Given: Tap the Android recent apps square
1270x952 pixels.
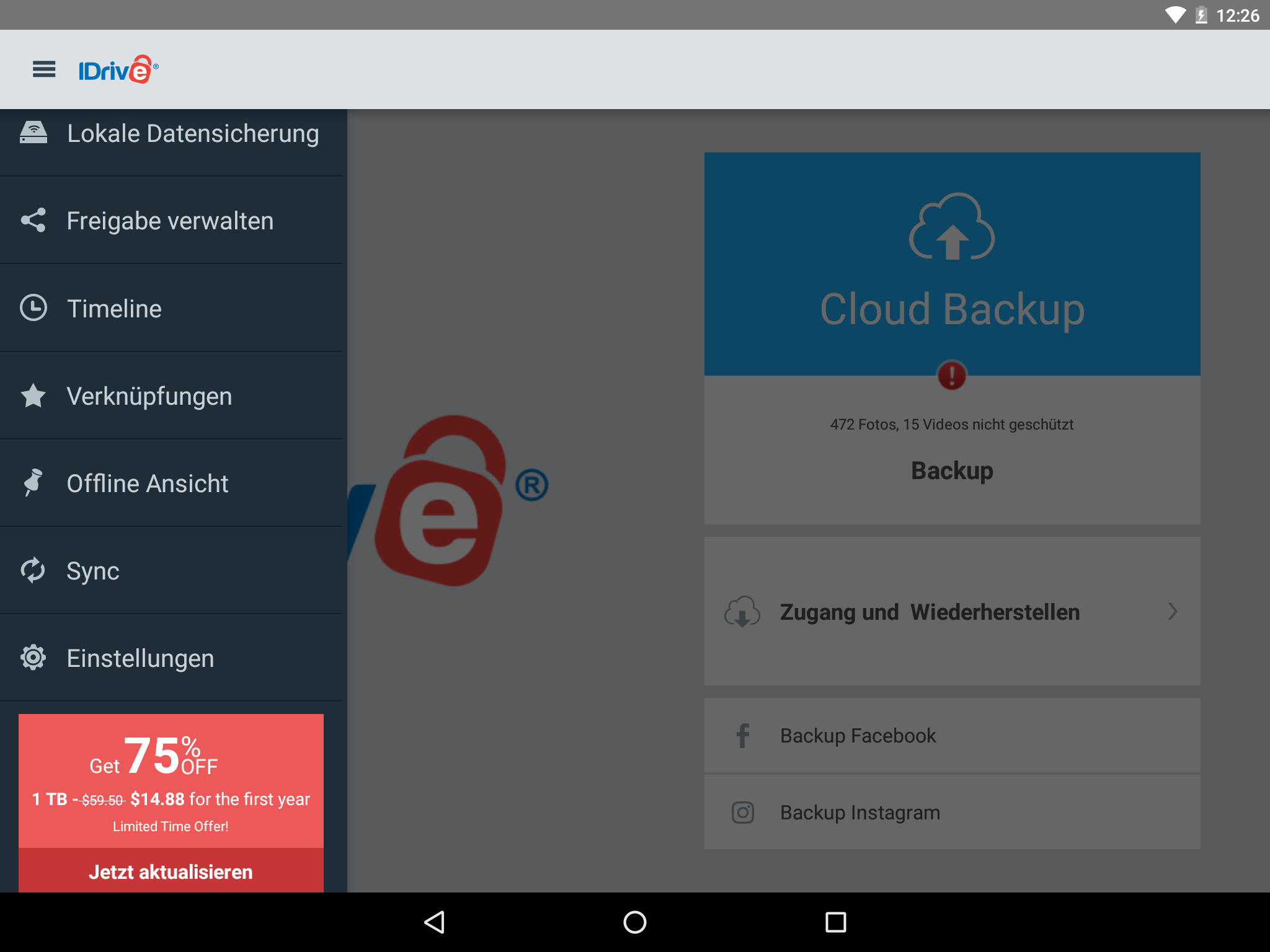Looking at the screenshot, I should (835, 922).
